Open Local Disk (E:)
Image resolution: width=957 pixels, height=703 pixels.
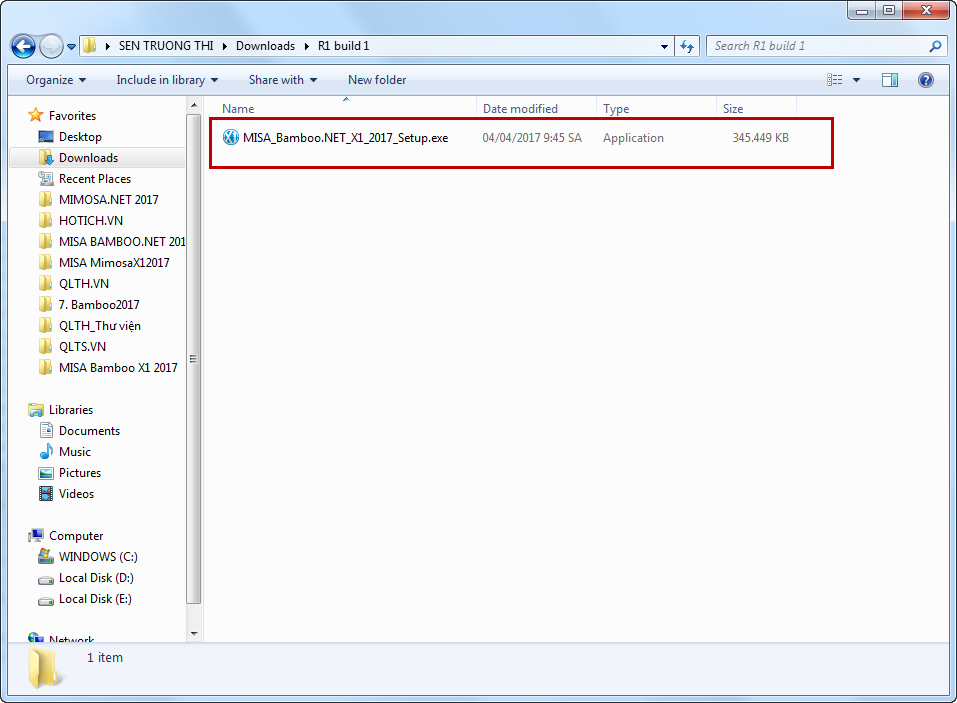click(x=95, y=599)
